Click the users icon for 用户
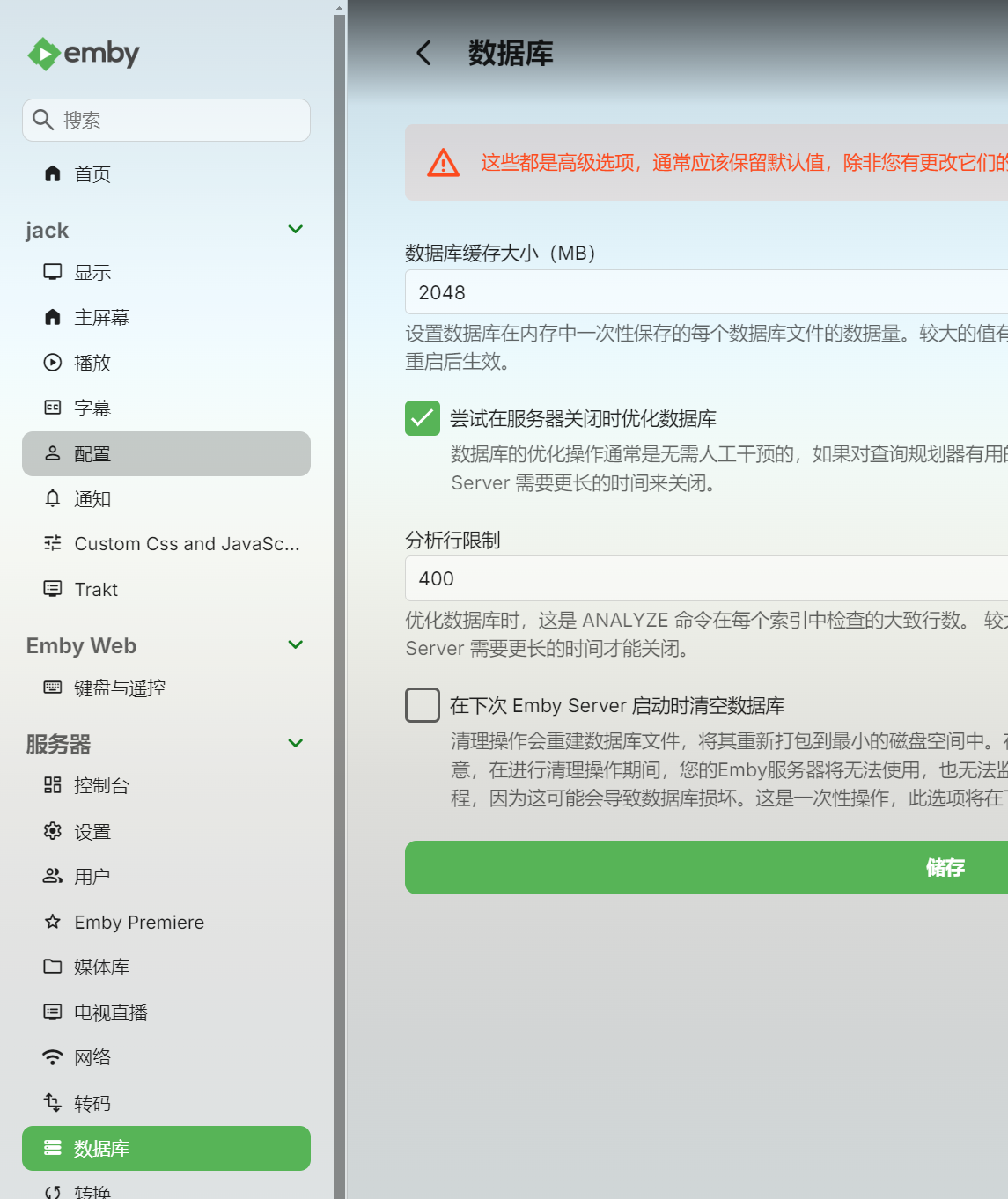The height and width of the screenshot is (1199, 1008). click(x=53, y=876)
